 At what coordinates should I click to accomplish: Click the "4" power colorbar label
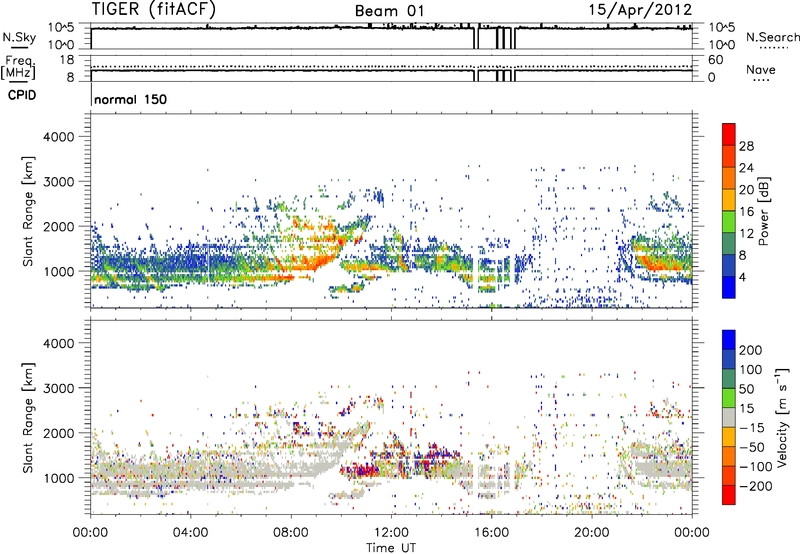tap(743, 277)
